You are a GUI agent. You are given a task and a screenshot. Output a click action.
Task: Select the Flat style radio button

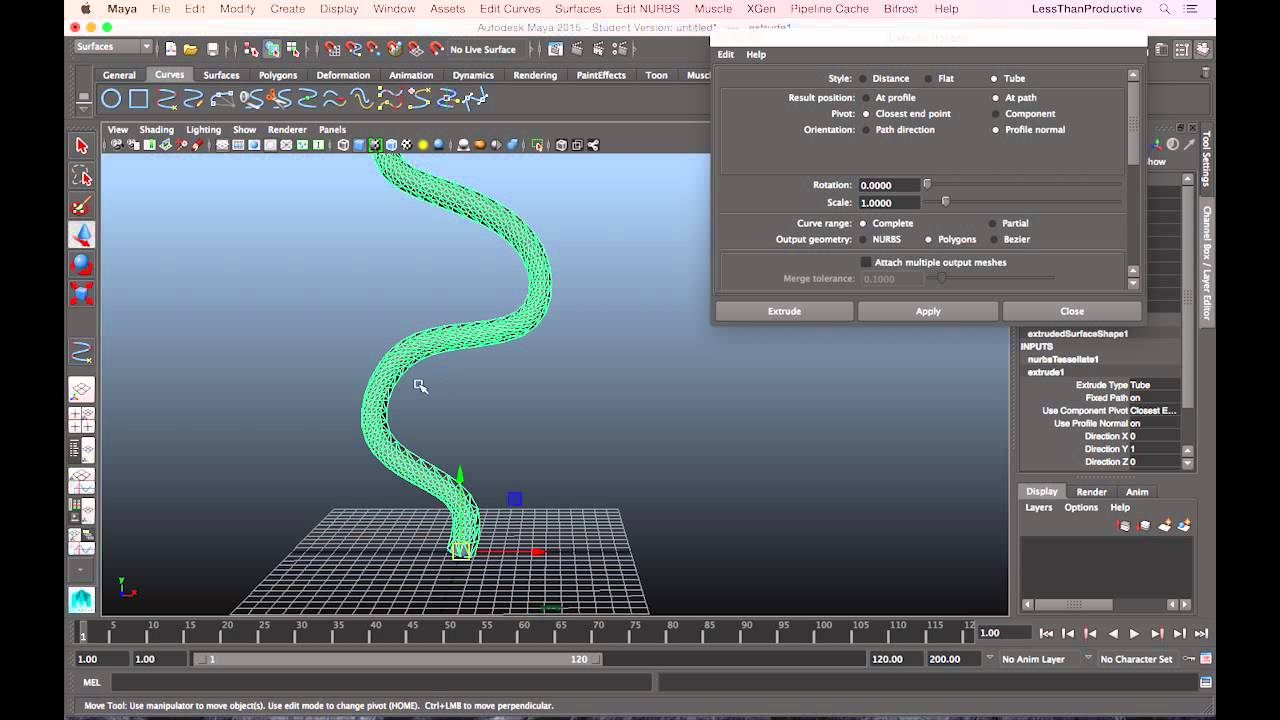tap(928, 79)
